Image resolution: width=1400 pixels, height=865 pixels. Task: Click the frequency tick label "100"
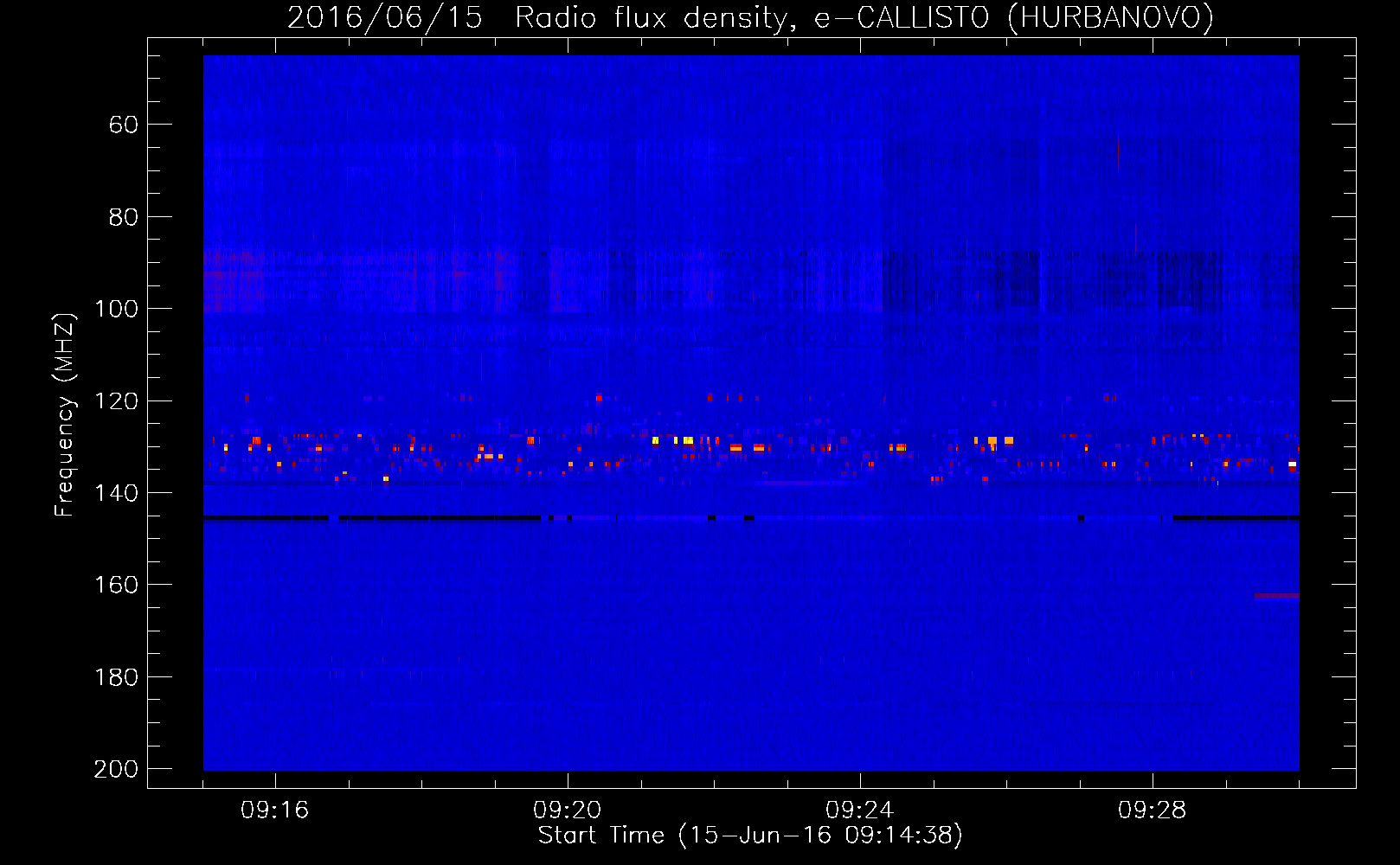116,310
